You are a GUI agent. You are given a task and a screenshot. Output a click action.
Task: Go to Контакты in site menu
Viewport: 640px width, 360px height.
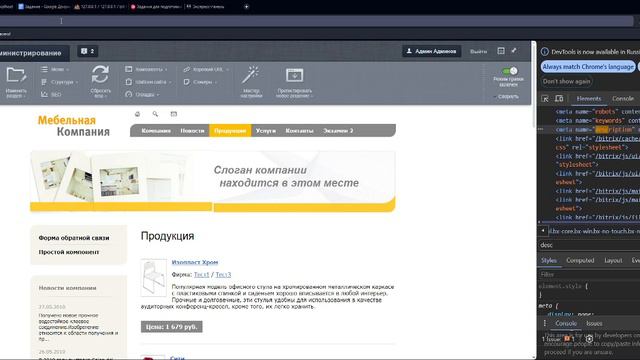click(300, 131)
